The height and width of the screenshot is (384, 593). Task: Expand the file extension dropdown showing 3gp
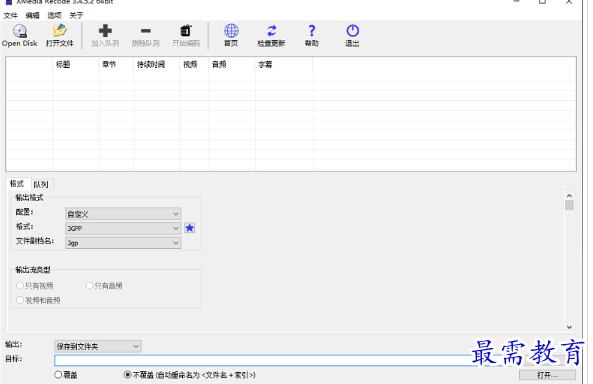coord(123,243)
